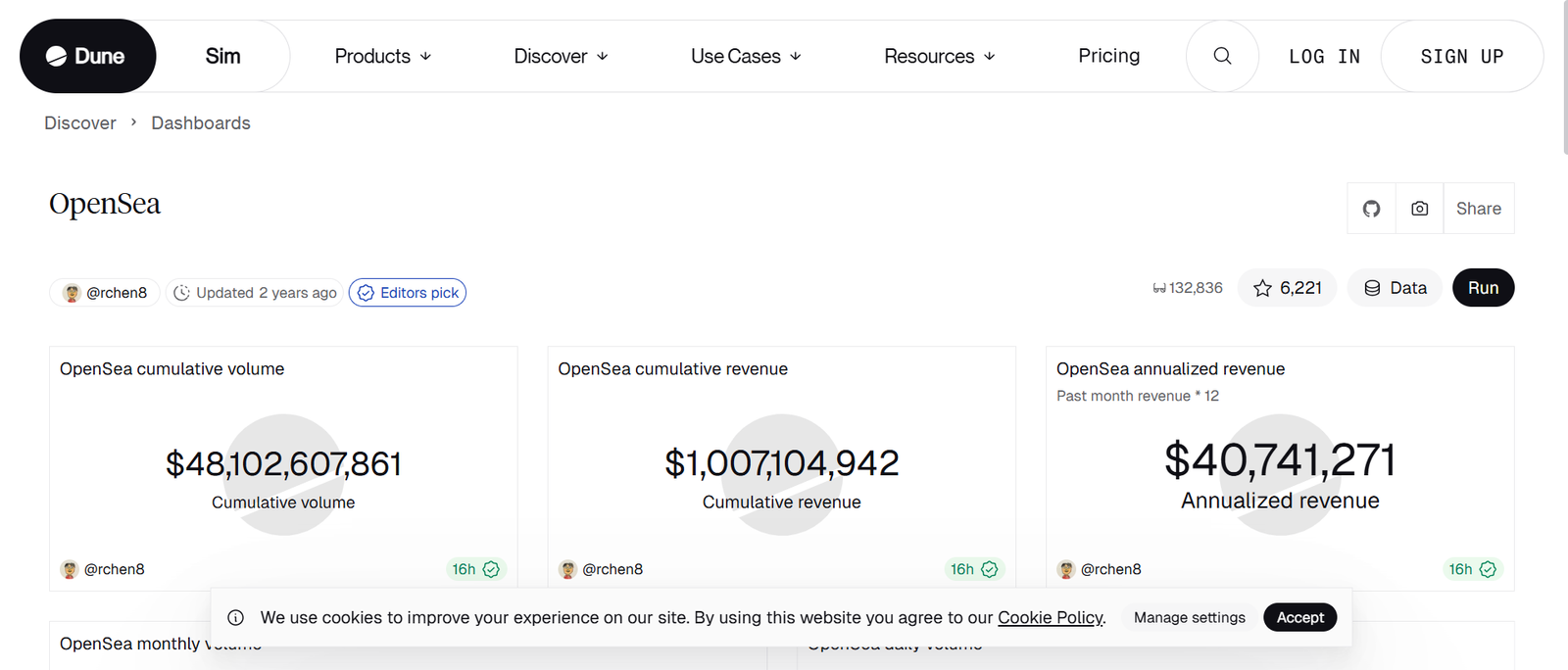Click the 16h refresh badge on cumulative volume
This screenshot has width=1568, height=670.
(475, 569)
